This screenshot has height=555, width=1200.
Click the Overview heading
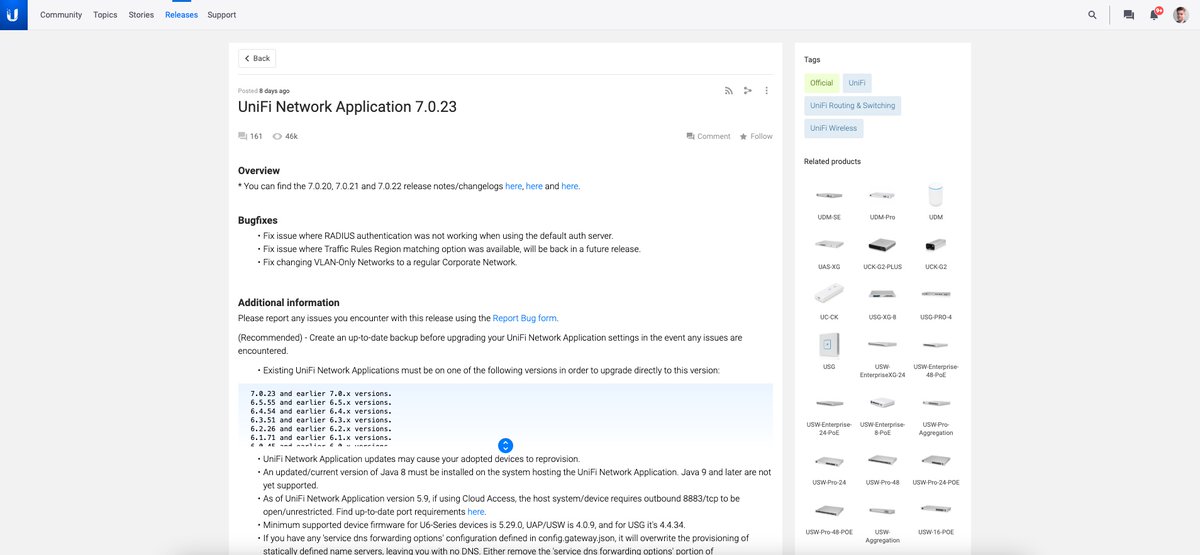(x=259, y=171)
